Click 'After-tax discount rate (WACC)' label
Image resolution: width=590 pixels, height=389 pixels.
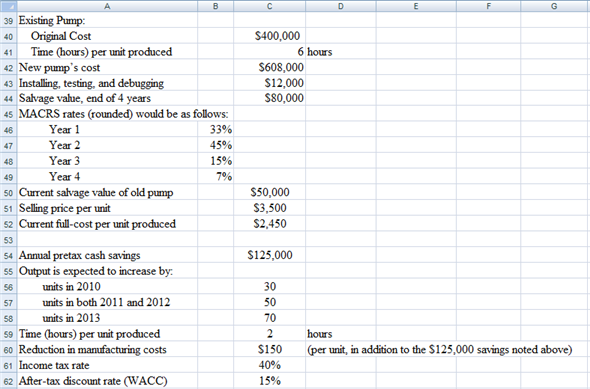(x=107, y=381)
